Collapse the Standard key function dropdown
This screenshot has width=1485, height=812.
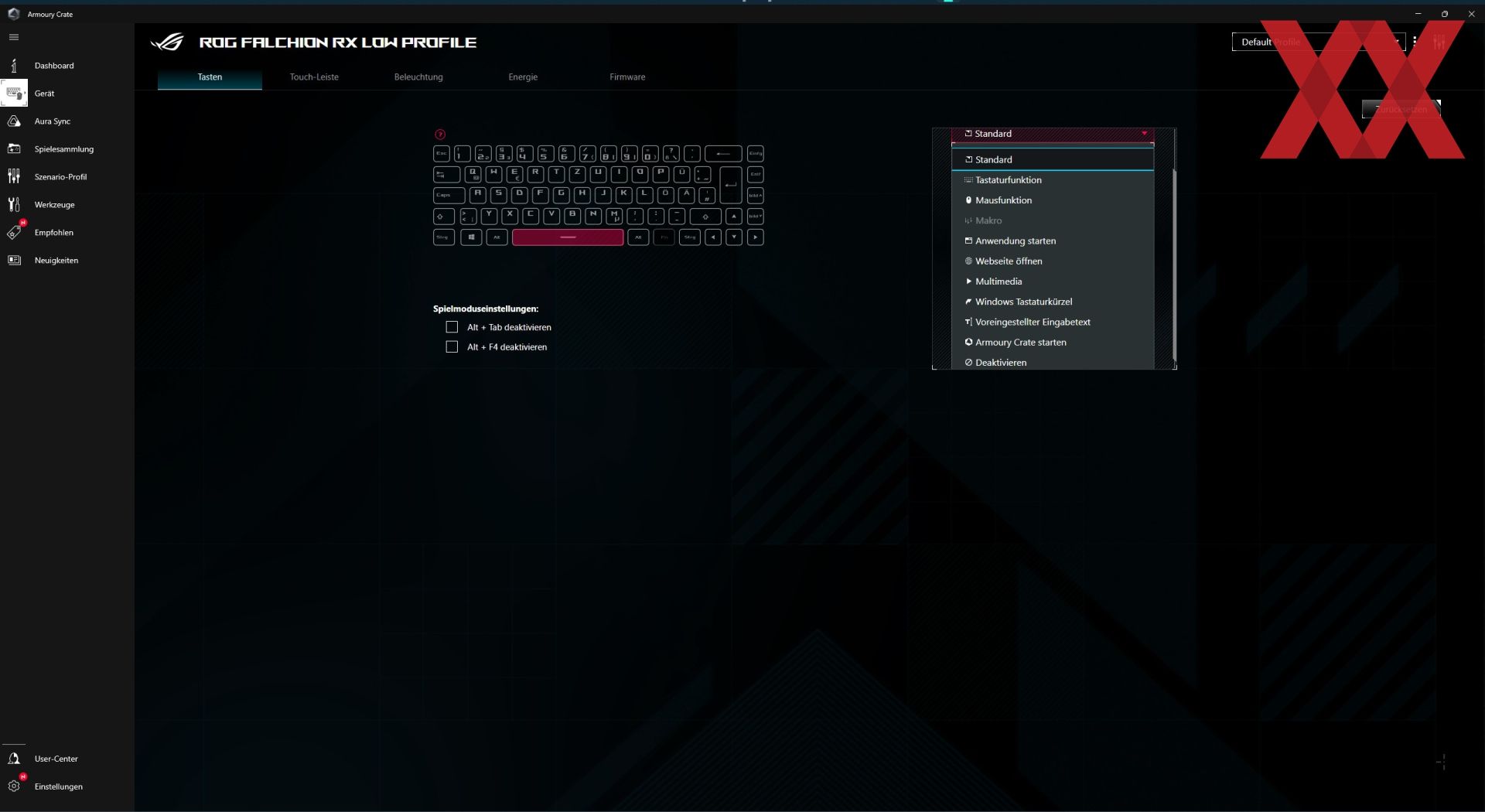(x=1053, y=134)
